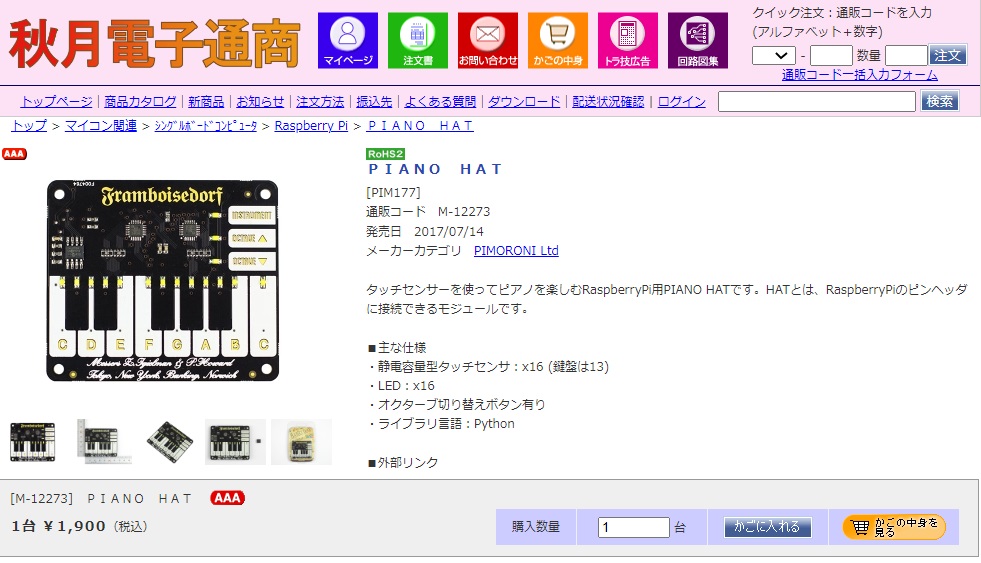Go to 商品カタログ in navigation bar
981x563 pixels.
pyautogui.click(x=140, y=101)
